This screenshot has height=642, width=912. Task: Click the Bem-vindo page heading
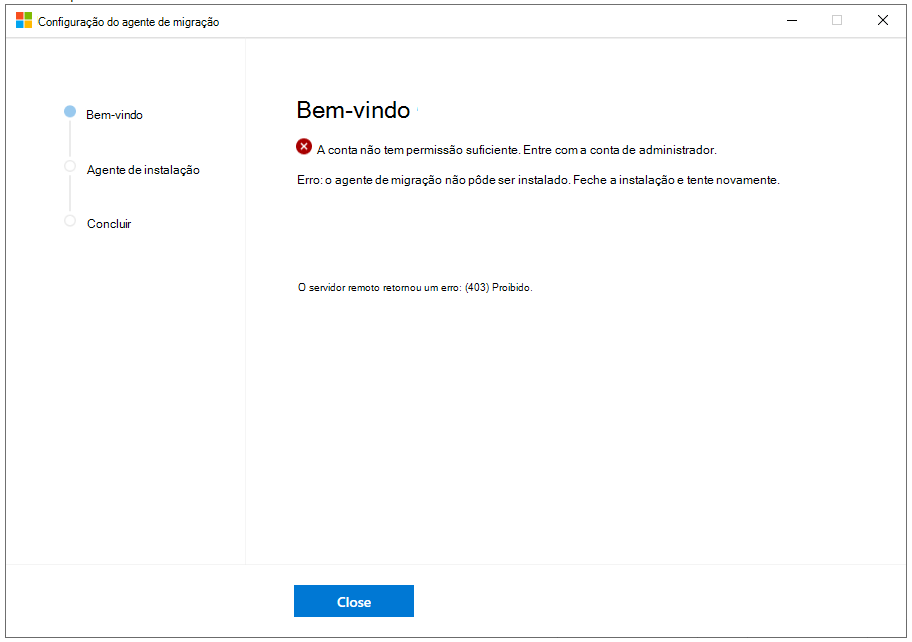(353, 110)
